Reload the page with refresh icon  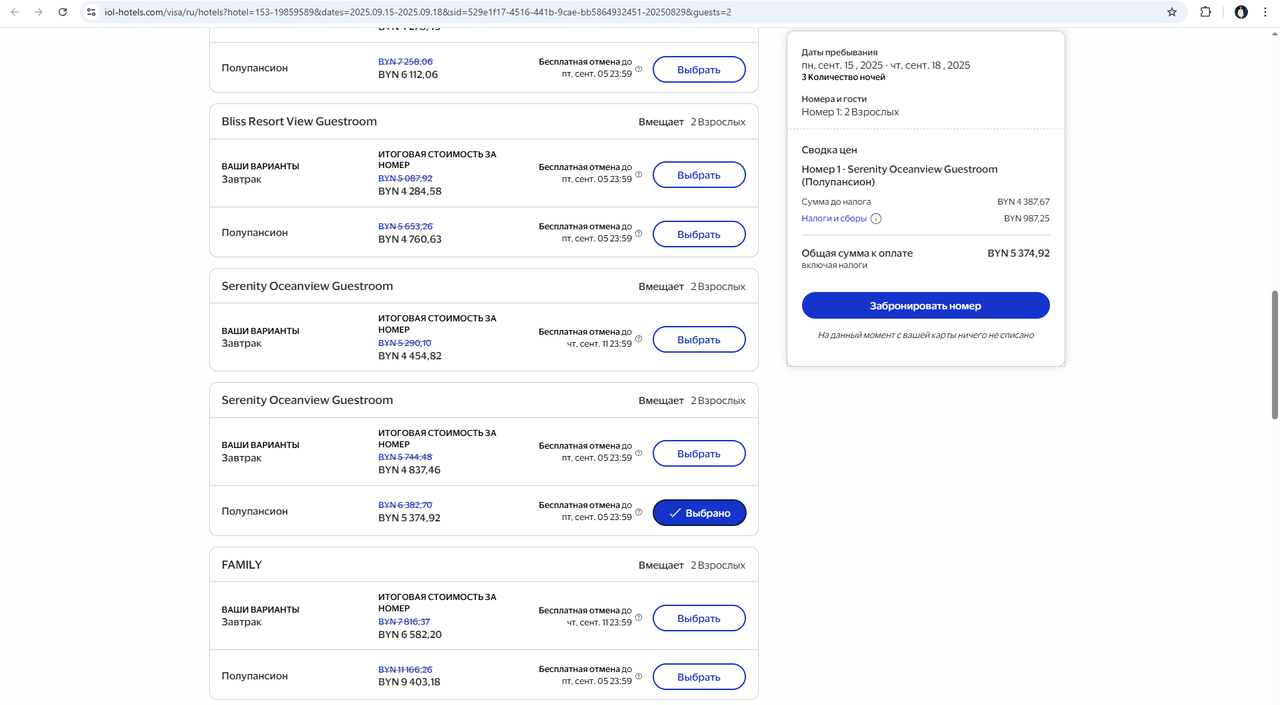[62, 12]
